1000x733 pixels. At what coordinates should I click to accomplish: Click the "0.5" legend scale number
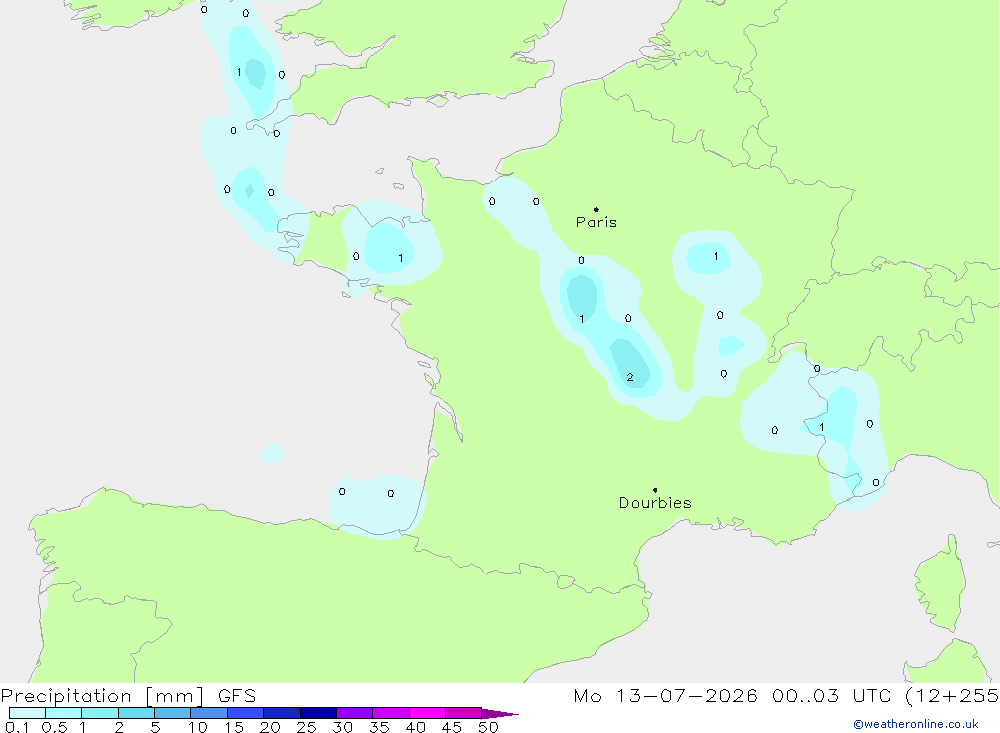click(54, 727)
